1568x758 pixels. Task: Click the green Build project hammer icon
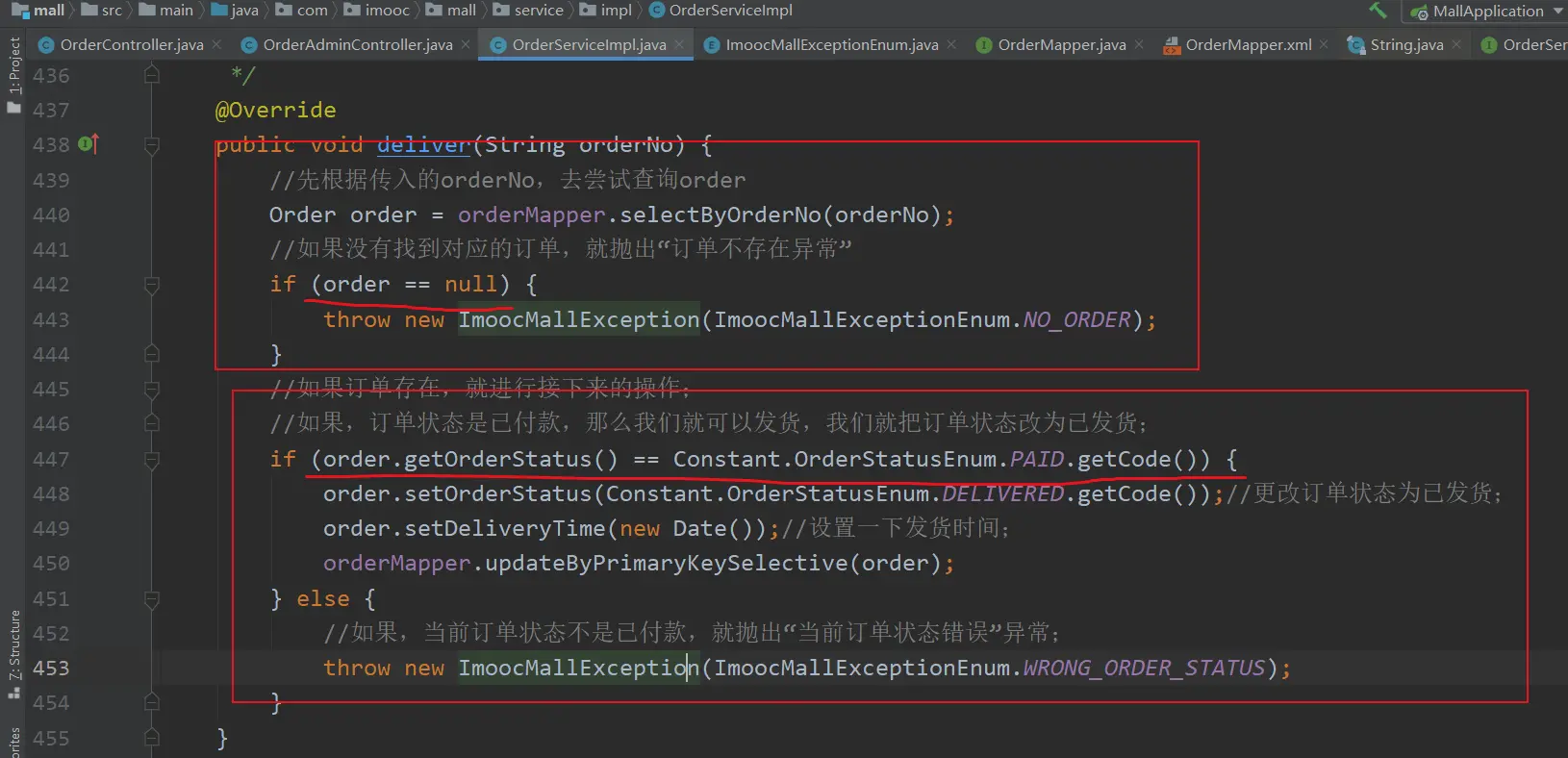pyautogui.click(x=1378, y=11)
